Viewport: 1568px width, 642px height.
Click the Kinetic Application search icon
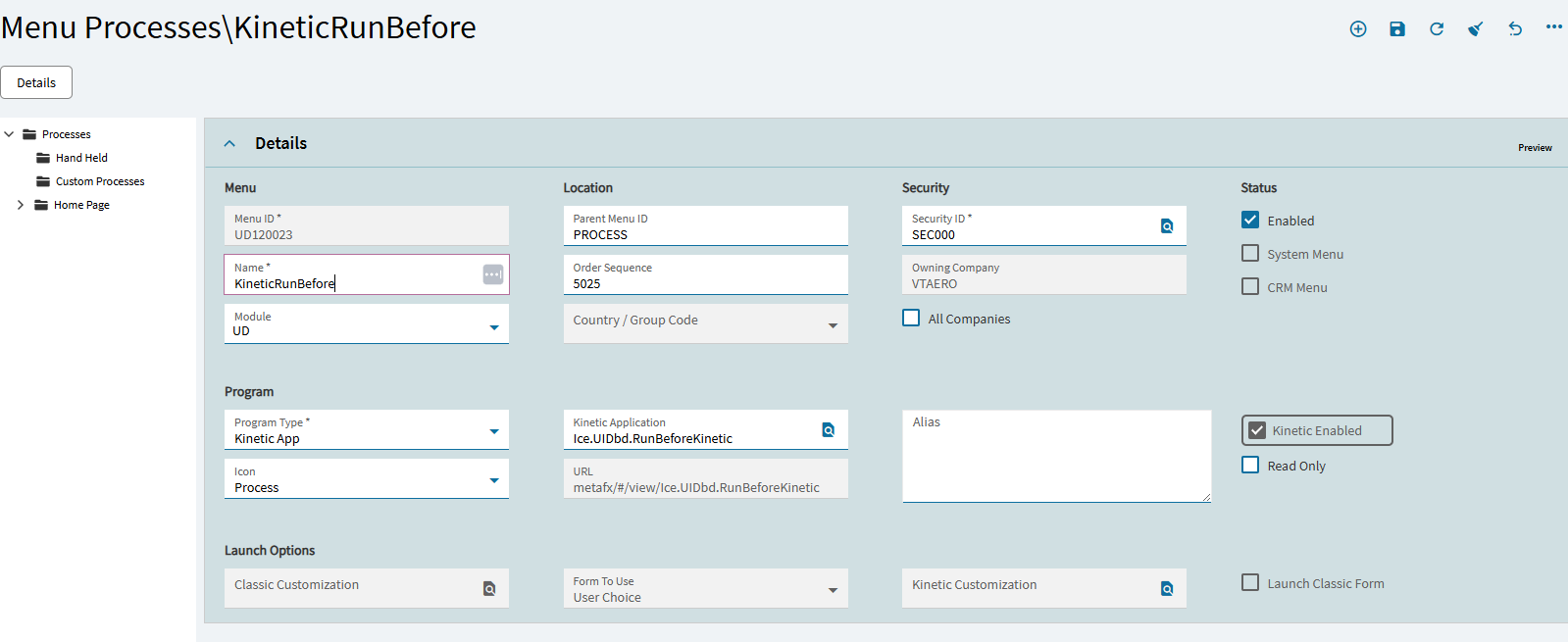(x=829, y=430)
